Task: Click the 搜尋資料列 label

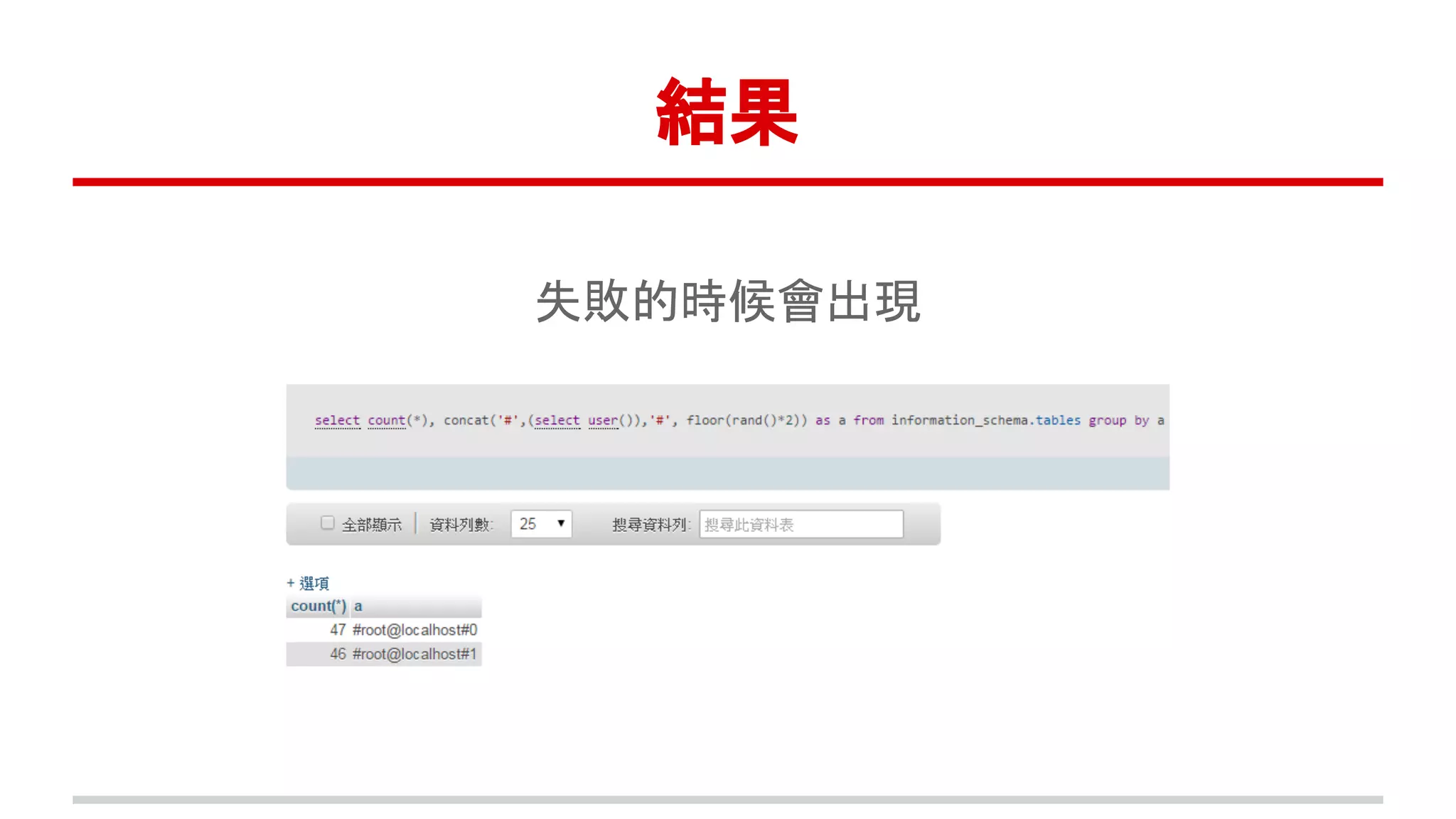Action: [651, 525]
